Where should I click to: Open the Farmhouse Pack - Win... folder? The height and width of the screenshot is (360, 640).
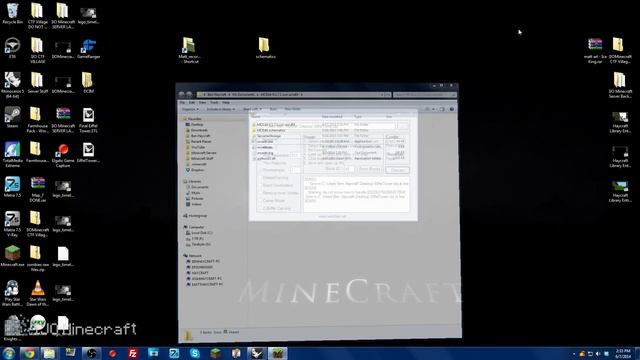click(x=37, y=120)
